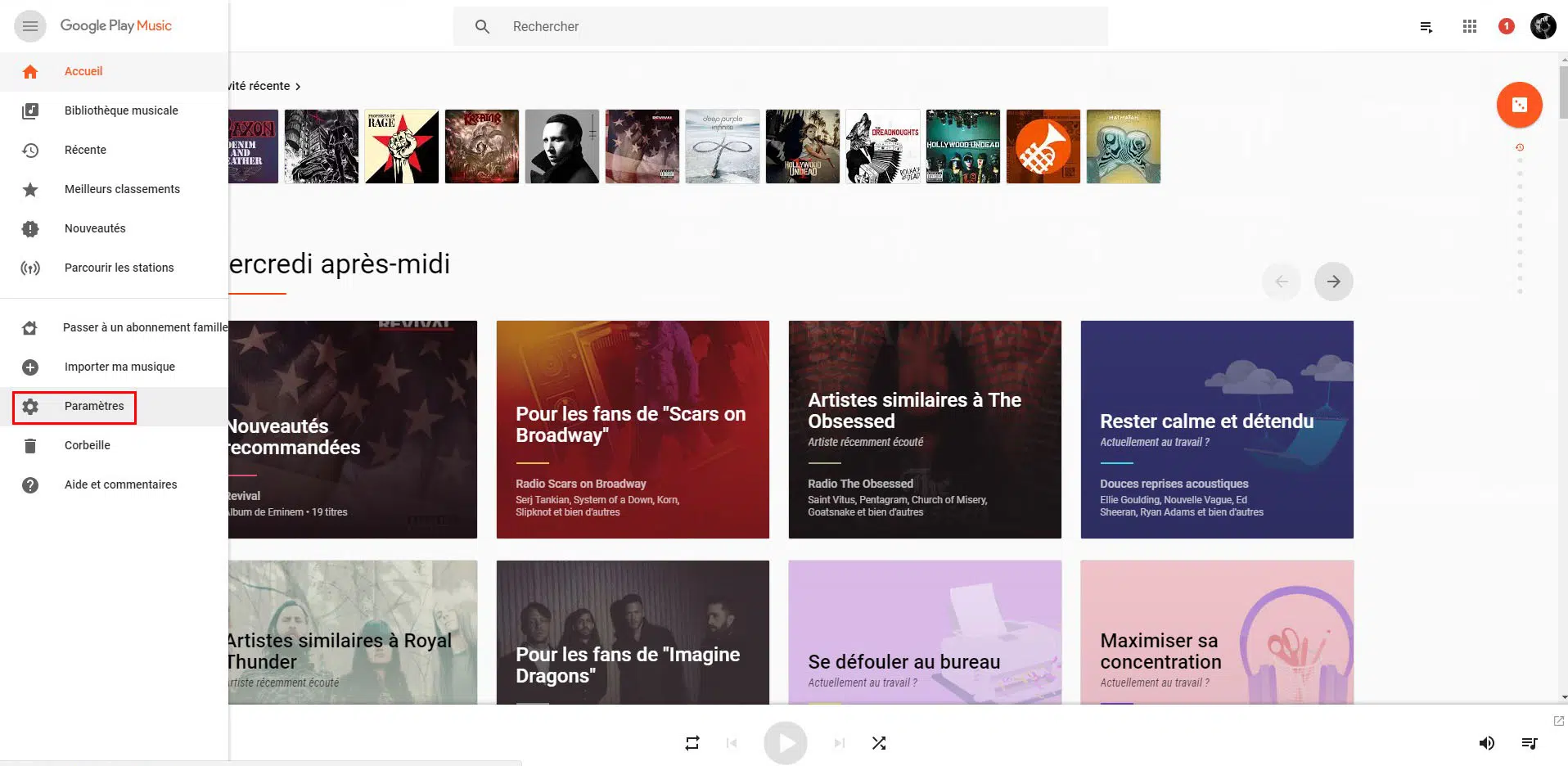Click the page scrollbar thumb

click(1563, 92)
